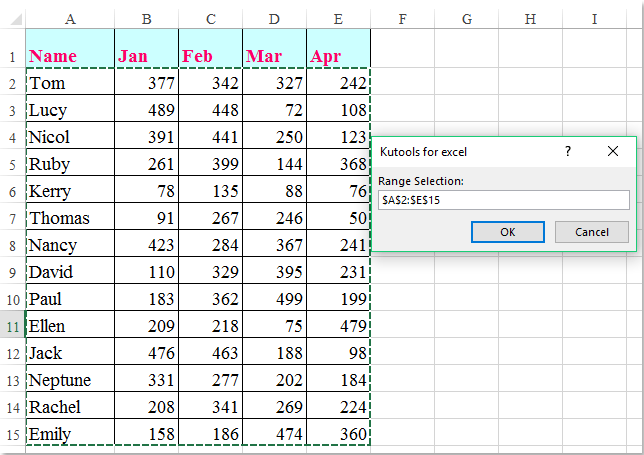Click the Name header cell

70,56
